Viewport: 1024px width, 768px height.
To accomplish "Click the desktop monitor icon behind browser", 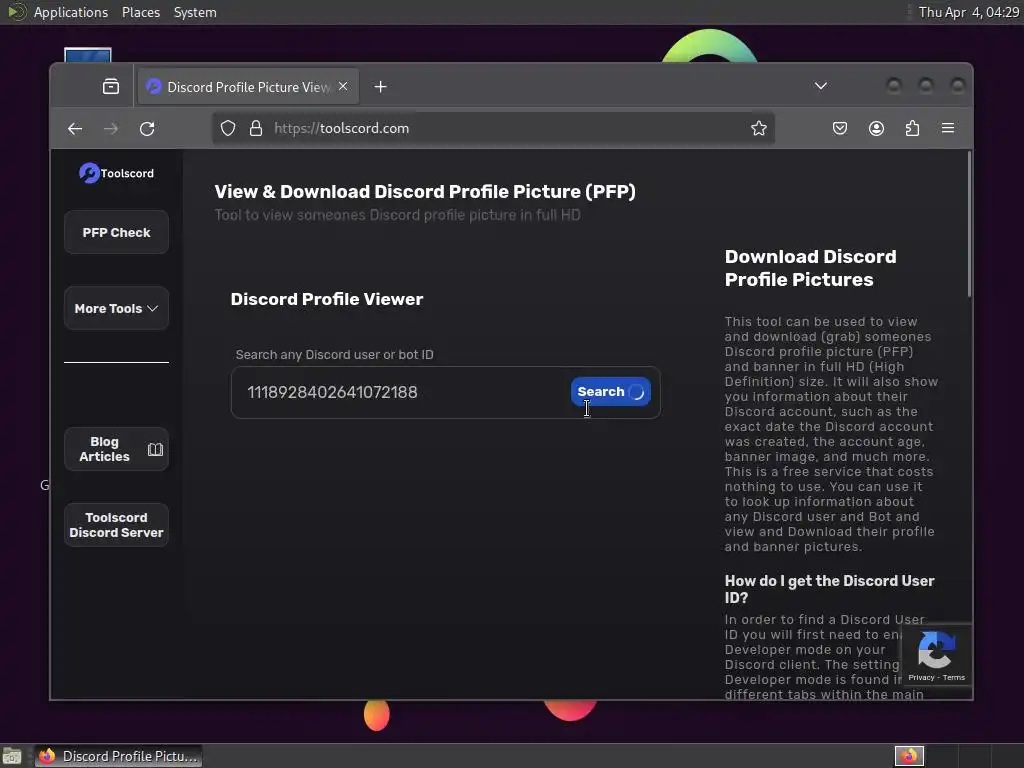I will (88, 55).
